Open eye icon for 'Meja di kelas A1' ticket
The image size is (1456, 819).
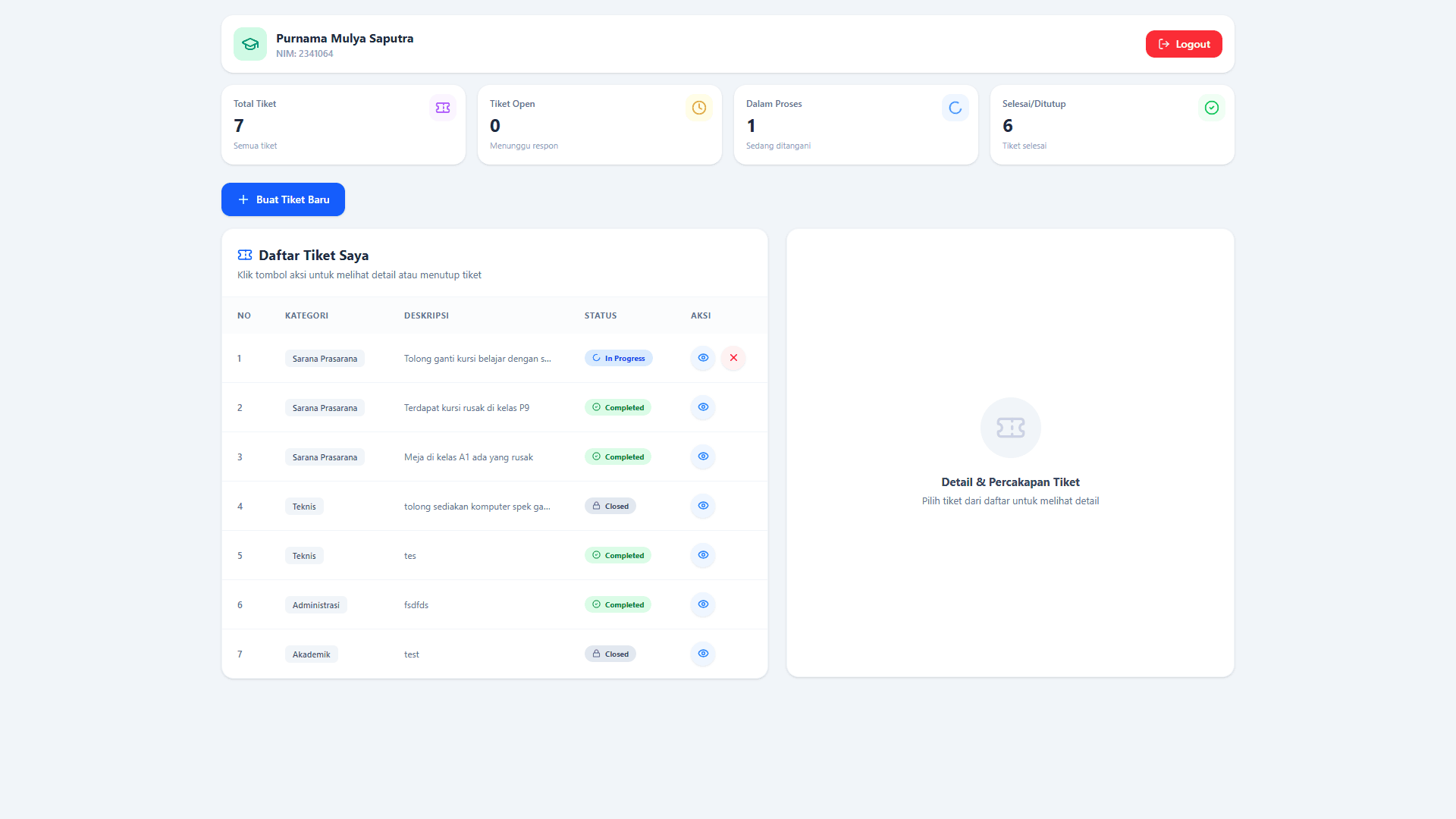(x=703, y=457)
